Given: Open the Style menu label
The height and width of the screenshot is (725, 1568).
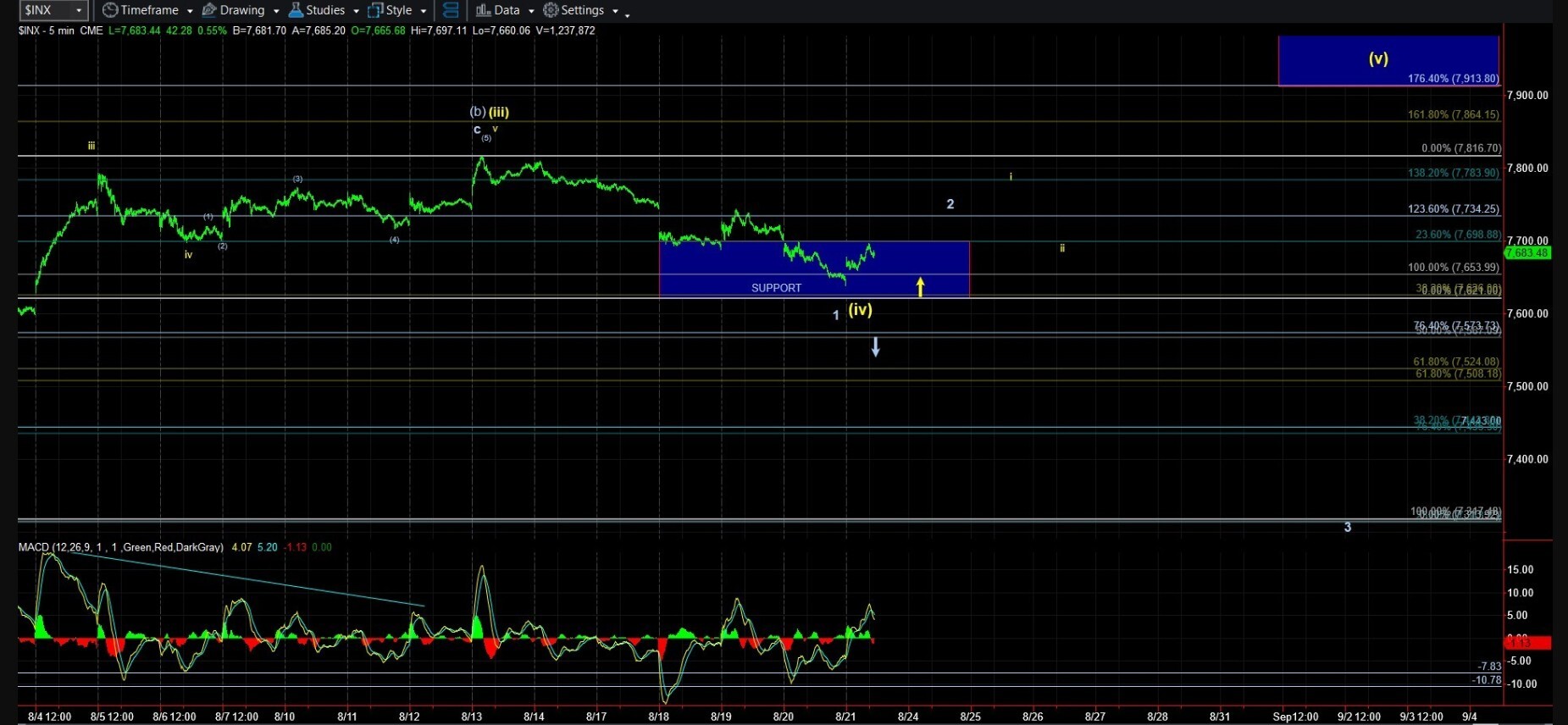Looking at the screenshot, I should click(399, 10).
